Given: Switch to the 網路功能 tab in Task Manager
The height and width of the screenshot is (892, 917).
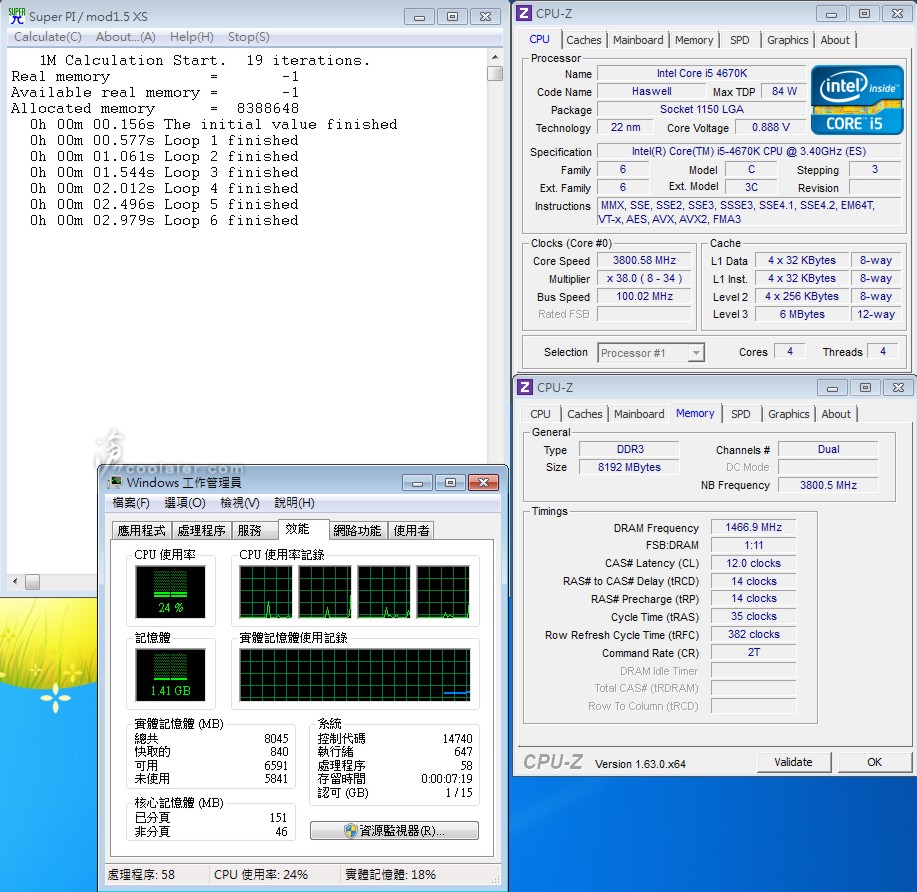Looking at the screenshot, I should [357, 531].
